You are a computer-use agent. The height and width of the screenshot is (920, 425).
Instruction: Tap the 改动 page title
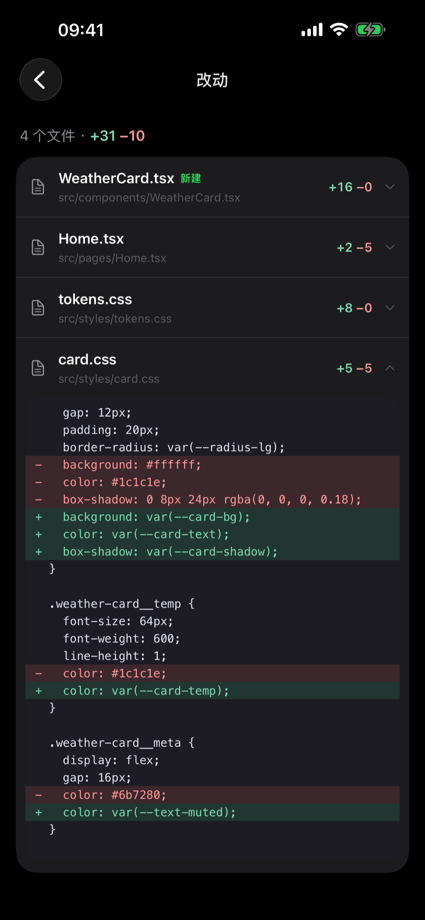(x=212, y=80)
